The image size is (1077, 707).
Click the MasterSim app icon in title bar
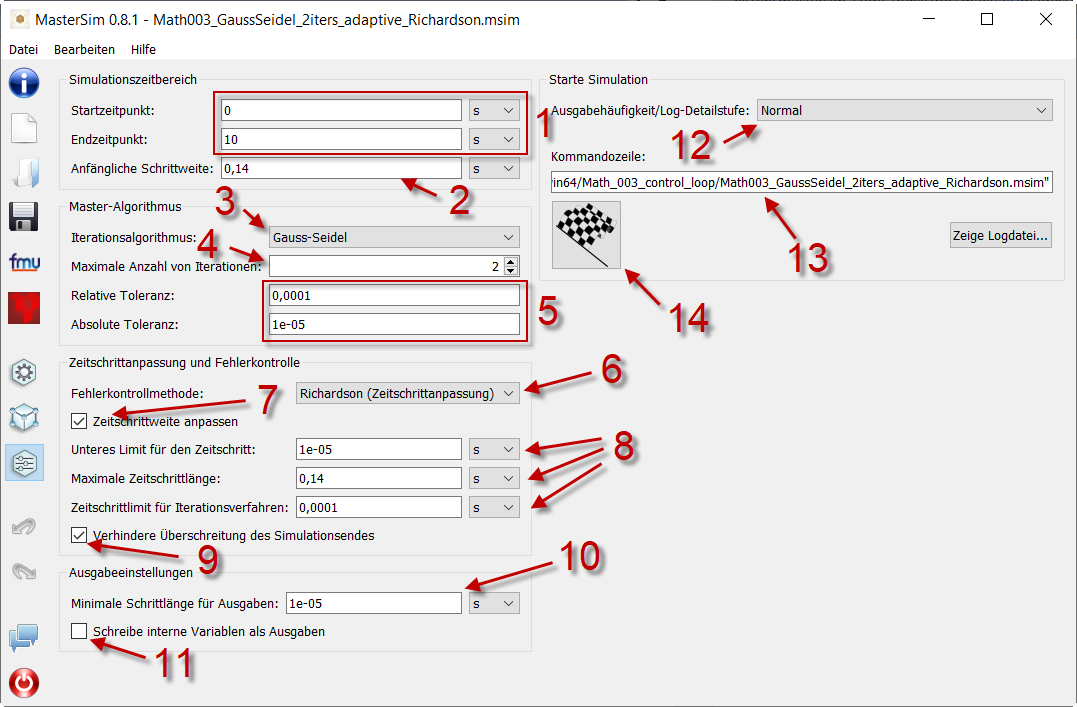click(20, 19)
